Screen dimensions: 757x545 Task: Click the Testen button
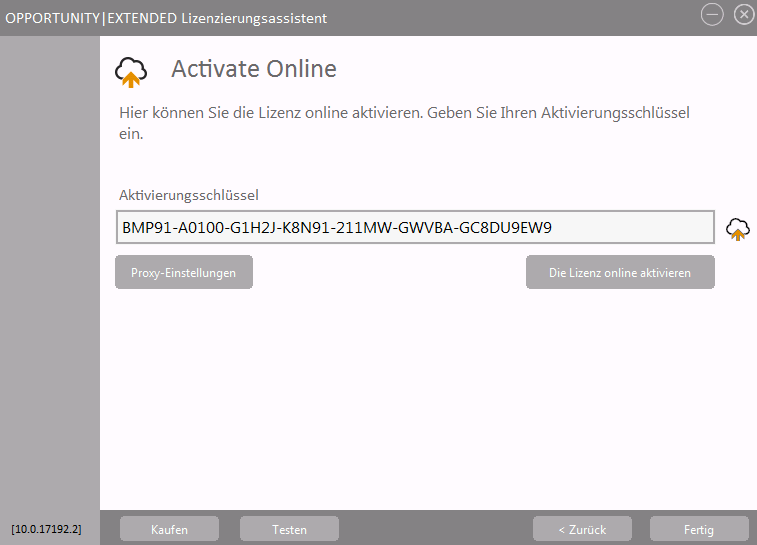click(x=290, y=529)
